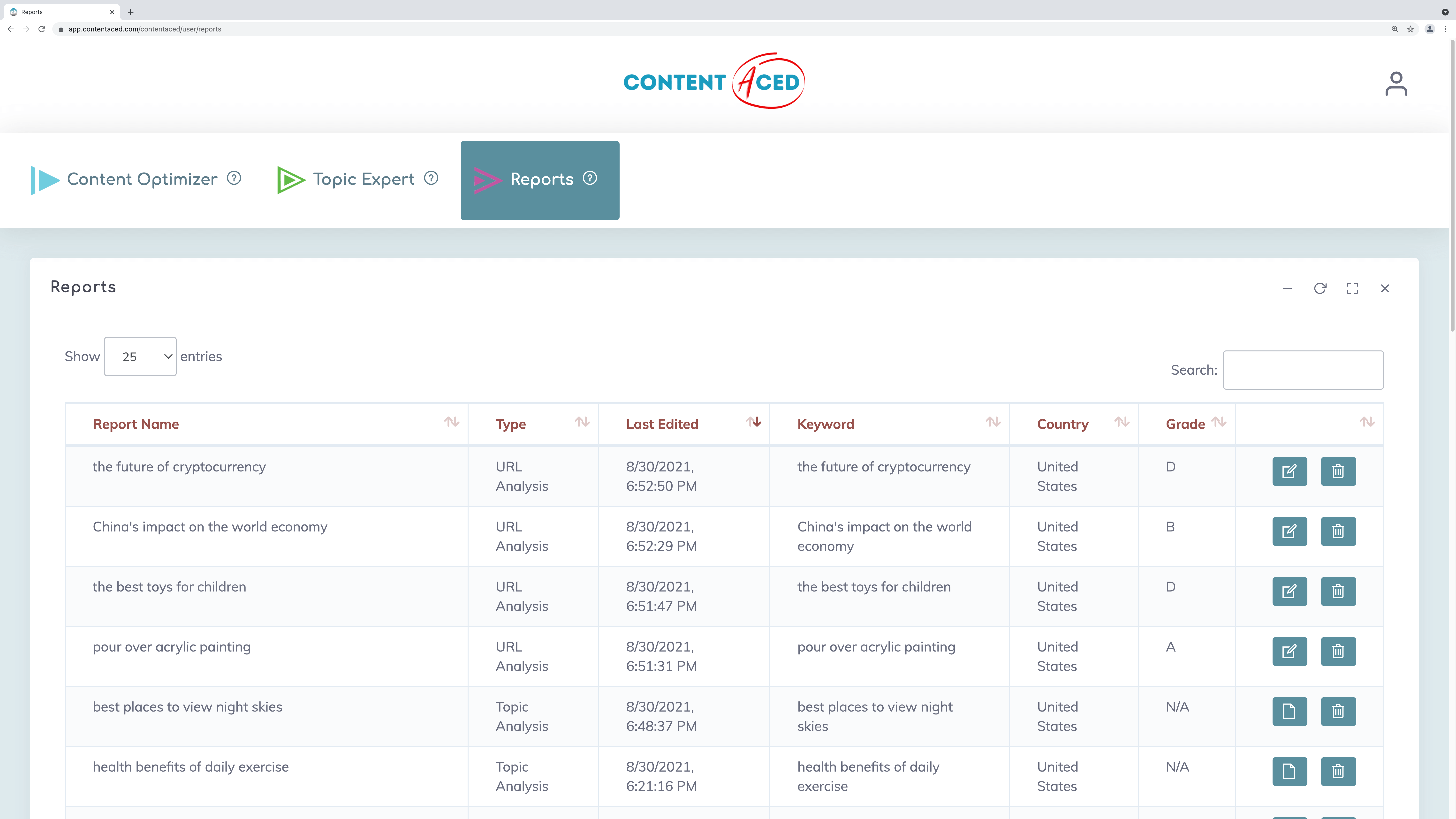Screen dimensions: 1456x819
Task: Click the Reports panel heading
Action: pos(83,287)
